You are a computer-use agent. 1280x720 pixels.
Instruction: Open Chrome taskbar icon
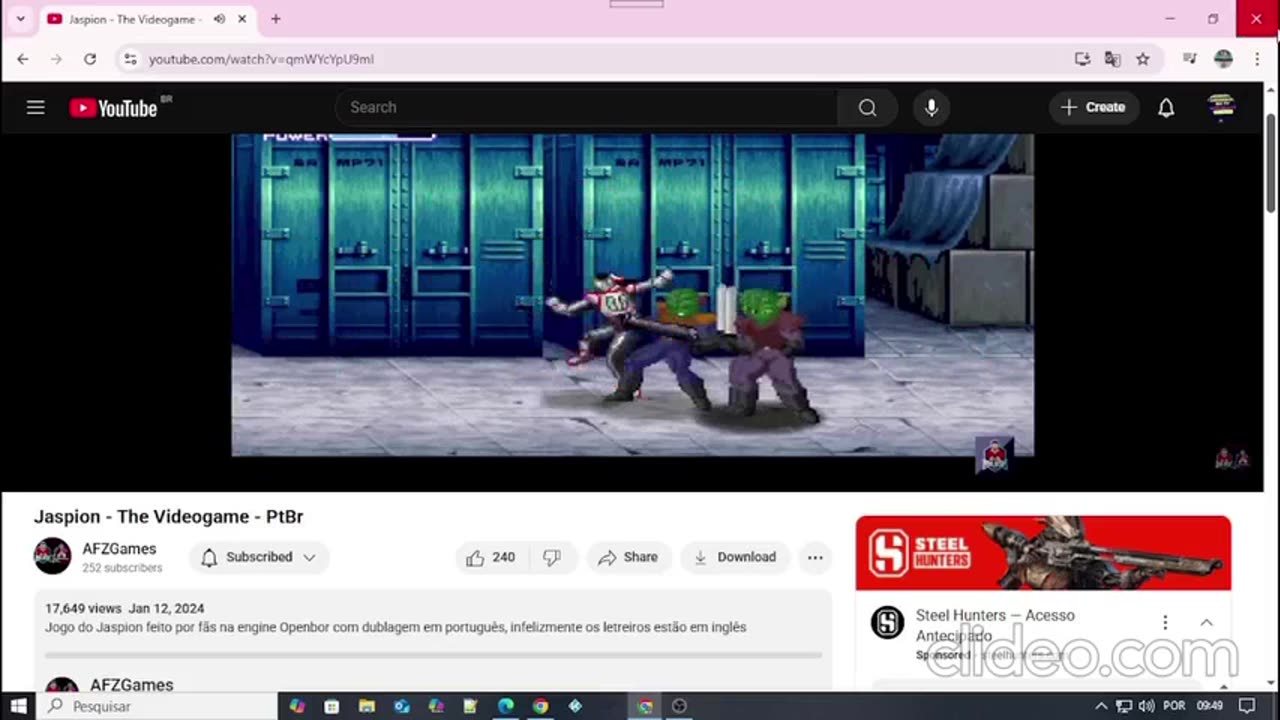click(x=540, y=706)
